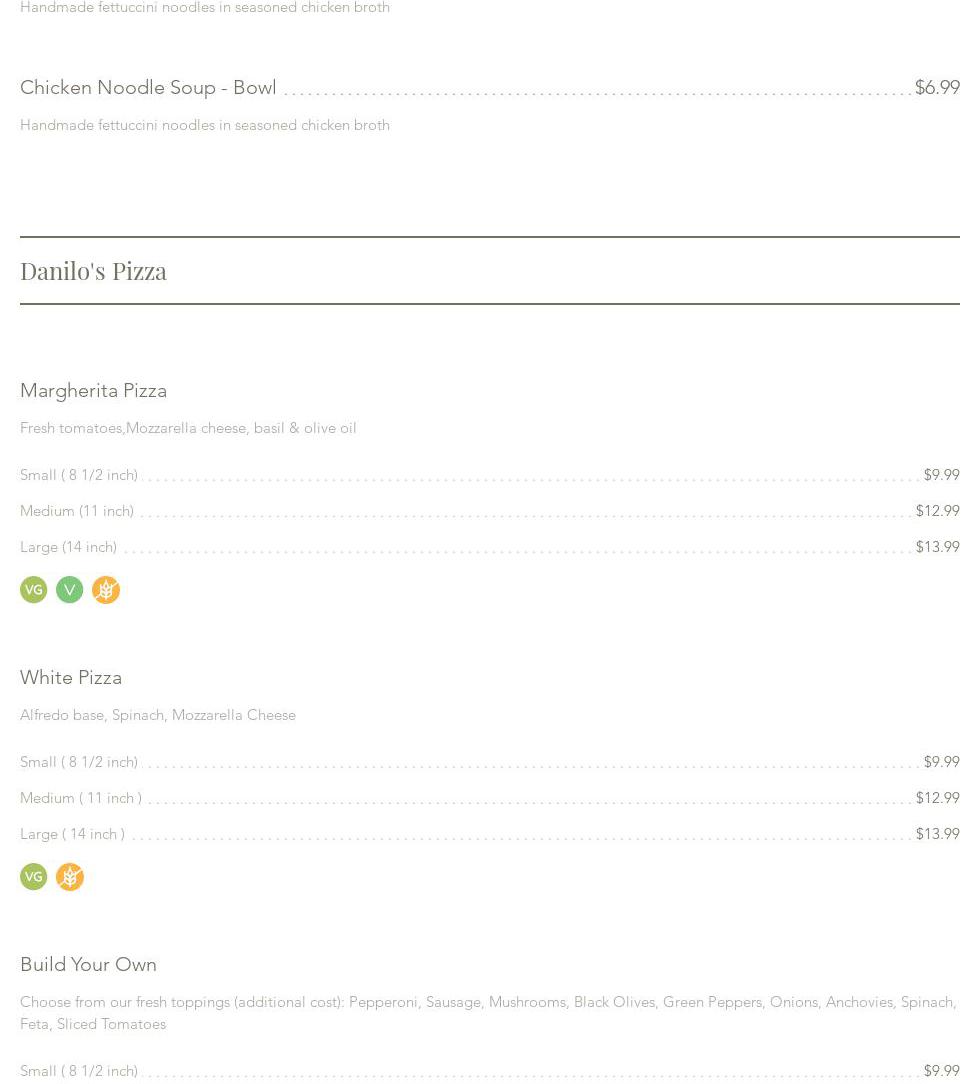Click the VG icon under White Pizza
965x1084 pixels.
(33, 877)
